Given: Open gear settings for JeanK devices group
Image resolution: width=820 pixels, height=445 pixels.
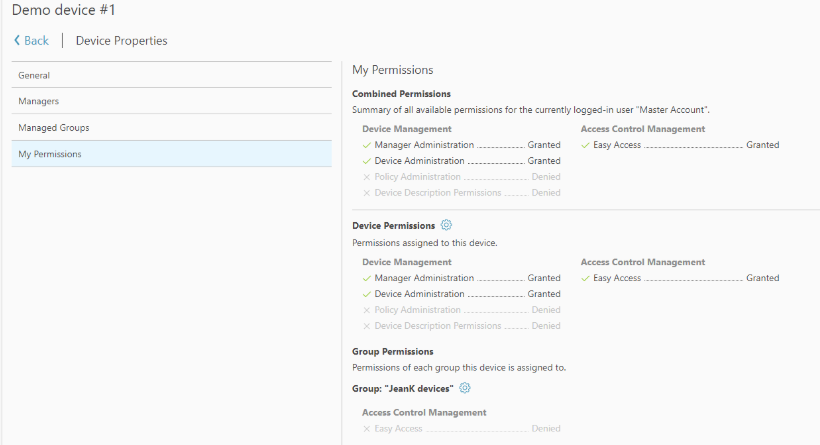Looking at the screenshot, I should tap(464, 388).
